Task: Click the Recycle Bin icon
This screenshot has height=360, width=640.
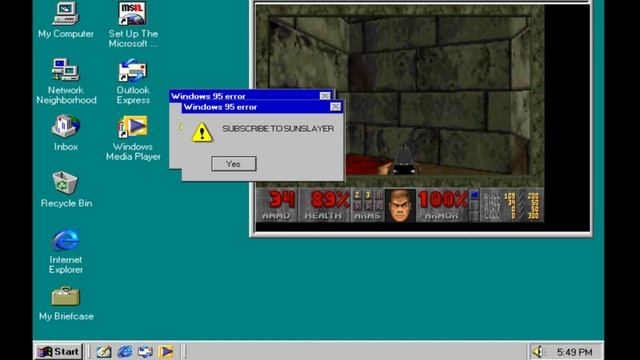Action: pyautogui.click(x=66, y=189)
